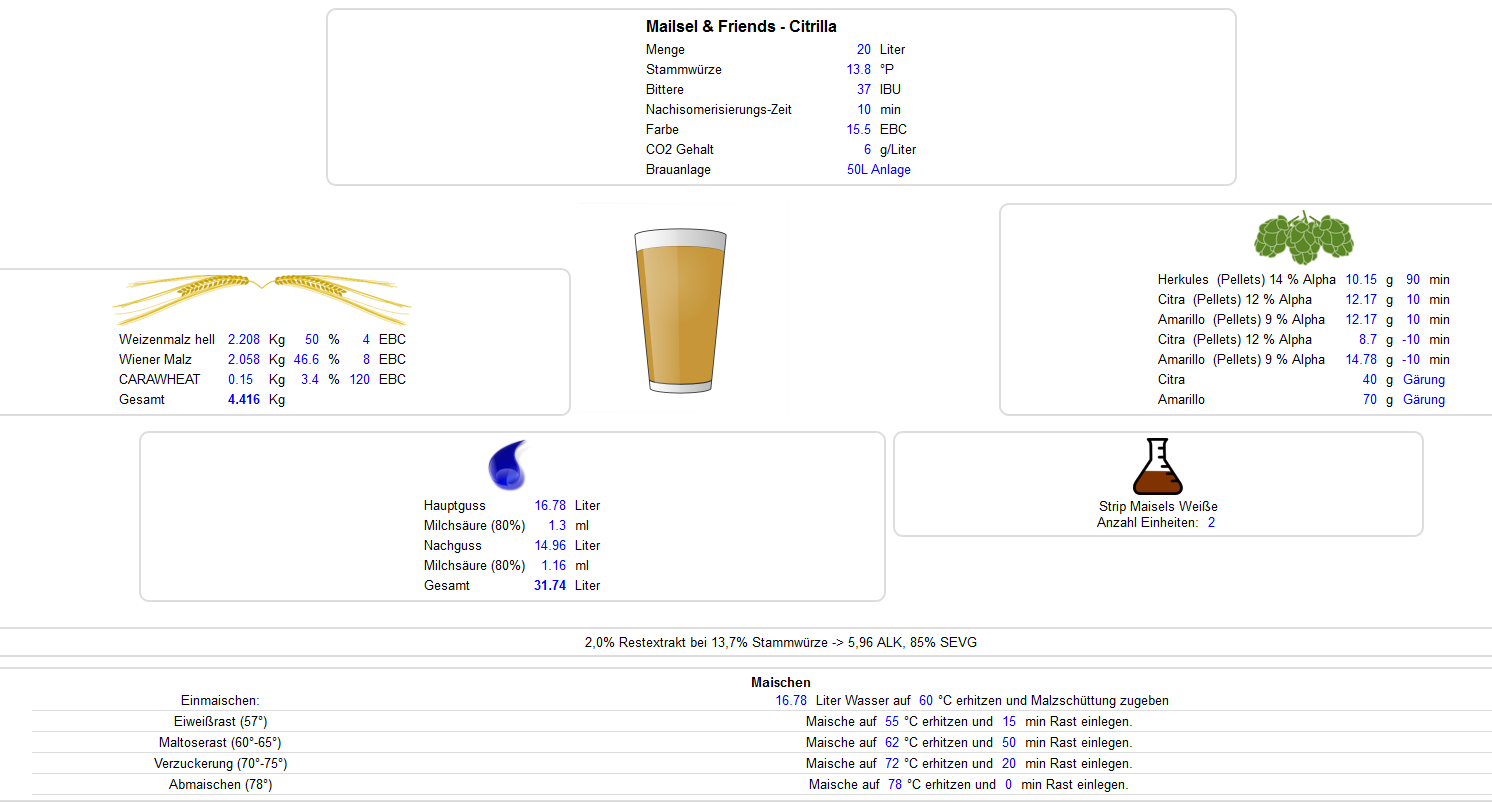Click Gärung link in the Amarillo dry-hop row

(x=1424, y=400)
